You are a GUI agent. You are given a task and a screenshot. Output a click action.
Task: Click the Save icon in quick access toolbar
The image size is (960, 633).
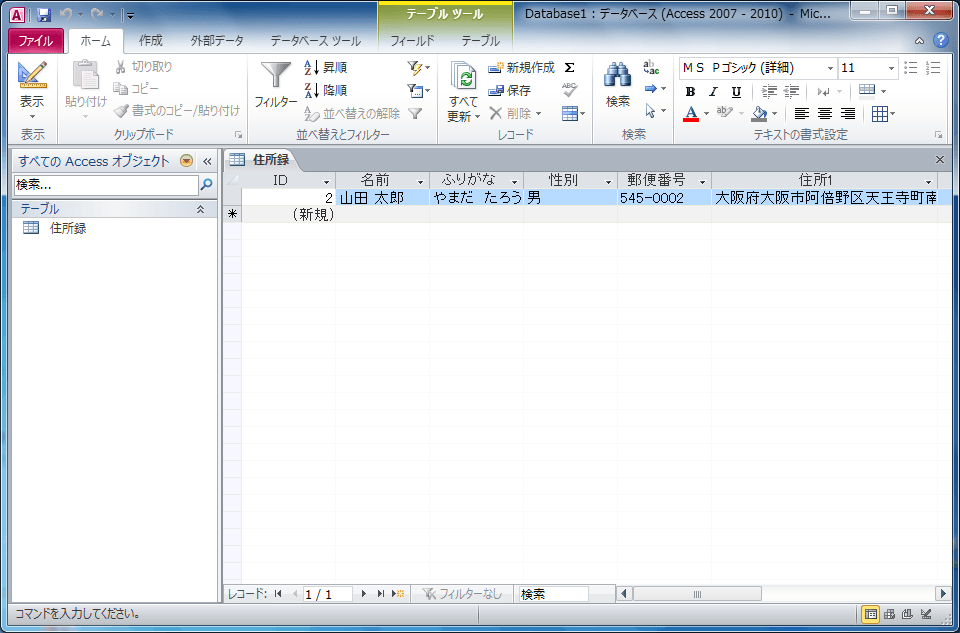[43, 15]
